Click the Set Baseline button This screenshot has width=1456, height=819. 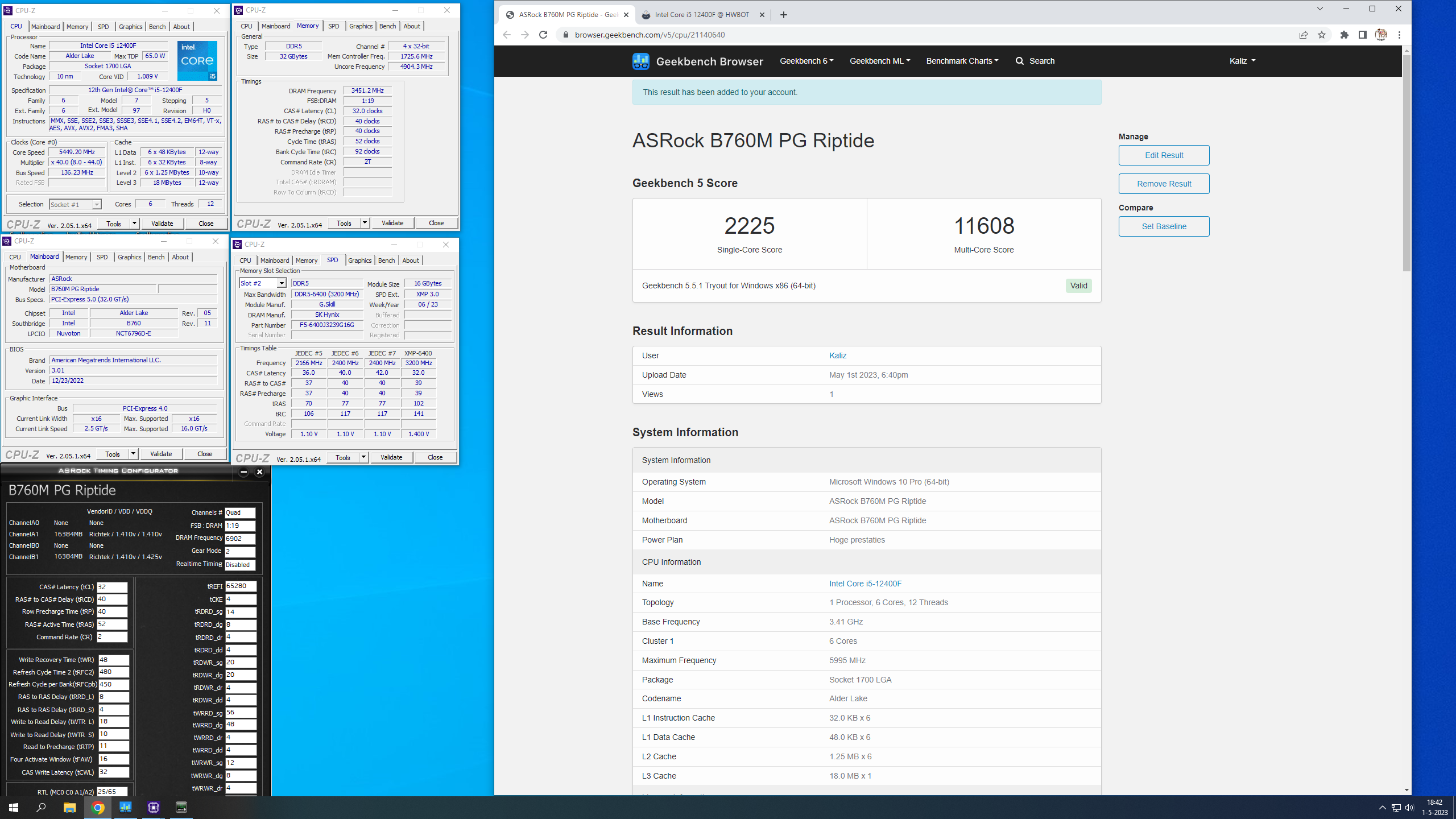(x=1164, y=226)
